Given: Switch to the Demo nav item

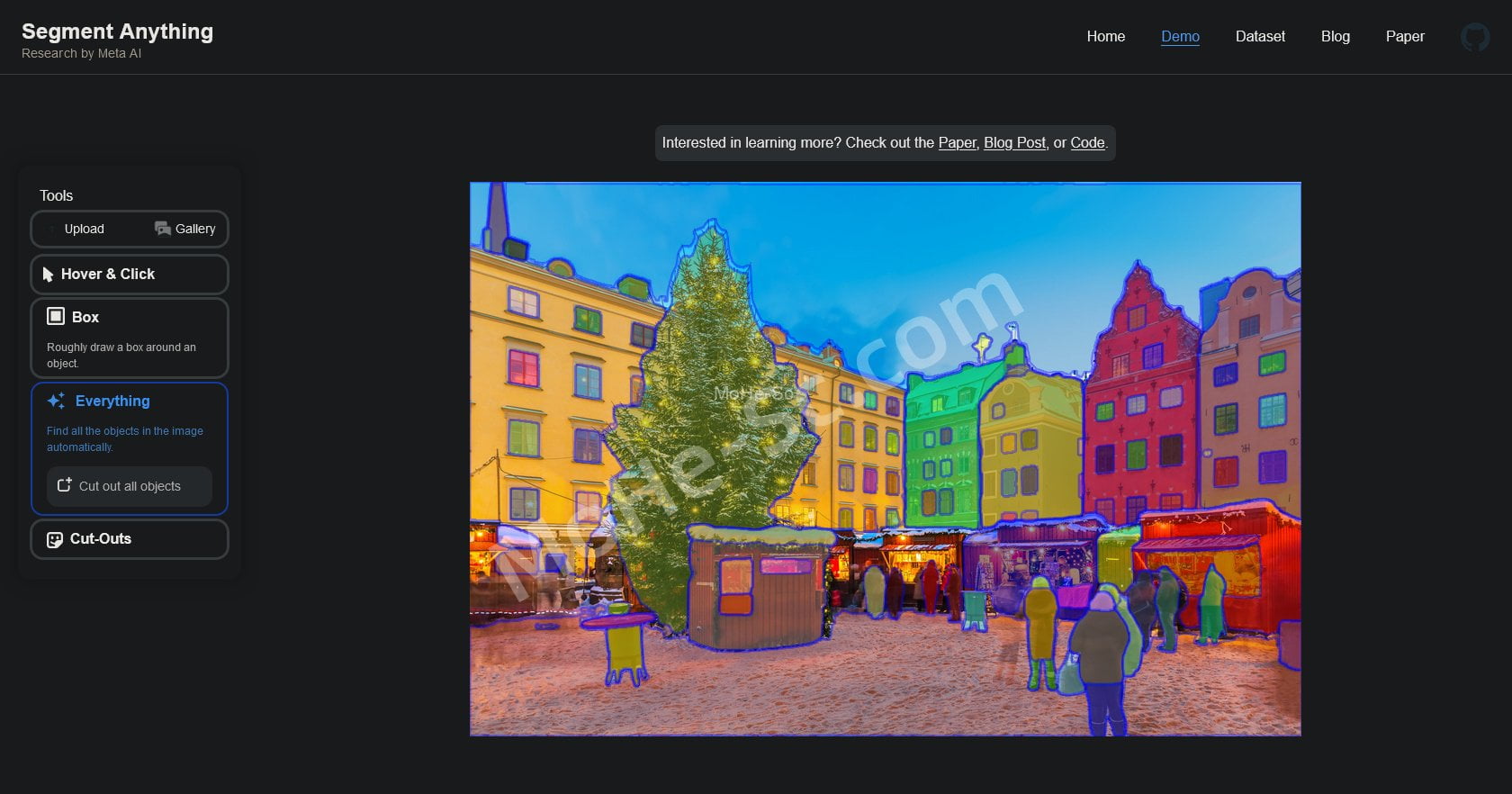Looking at the screenshot, I should 1180,36.
